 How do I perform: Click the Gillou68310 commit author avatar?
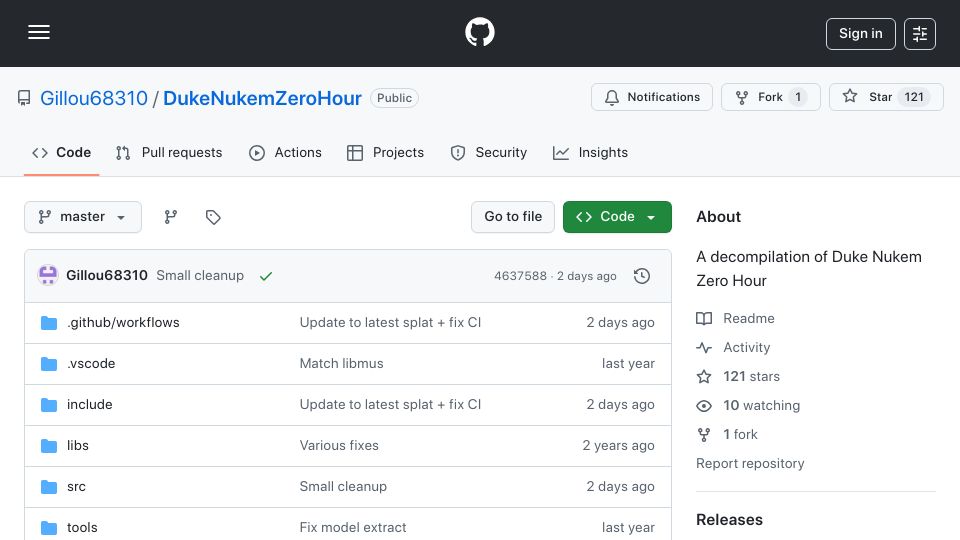point(48,276)
